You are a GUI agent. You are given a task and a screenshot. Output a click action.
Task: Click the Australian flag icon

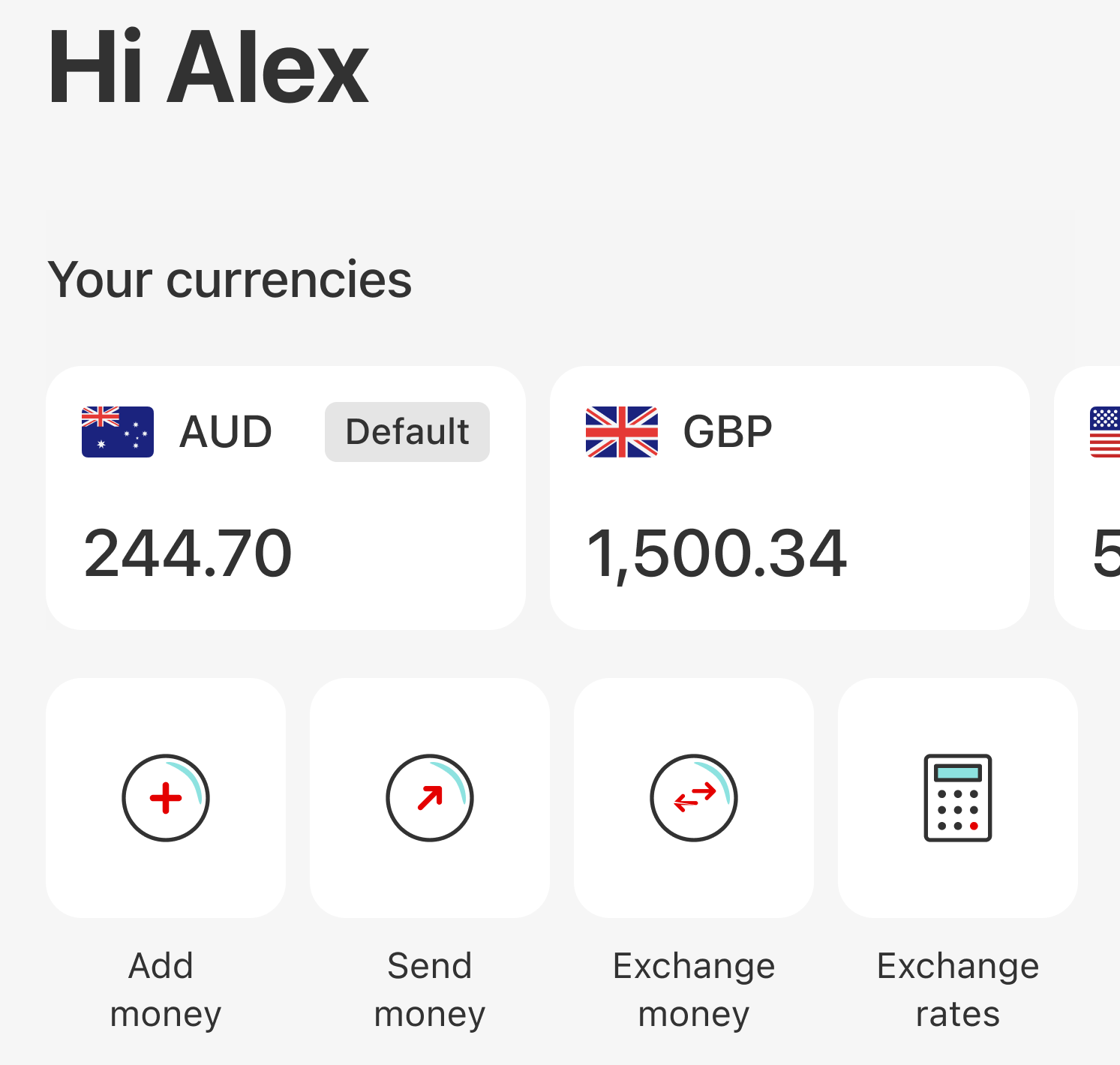click(x=118, y=432)
